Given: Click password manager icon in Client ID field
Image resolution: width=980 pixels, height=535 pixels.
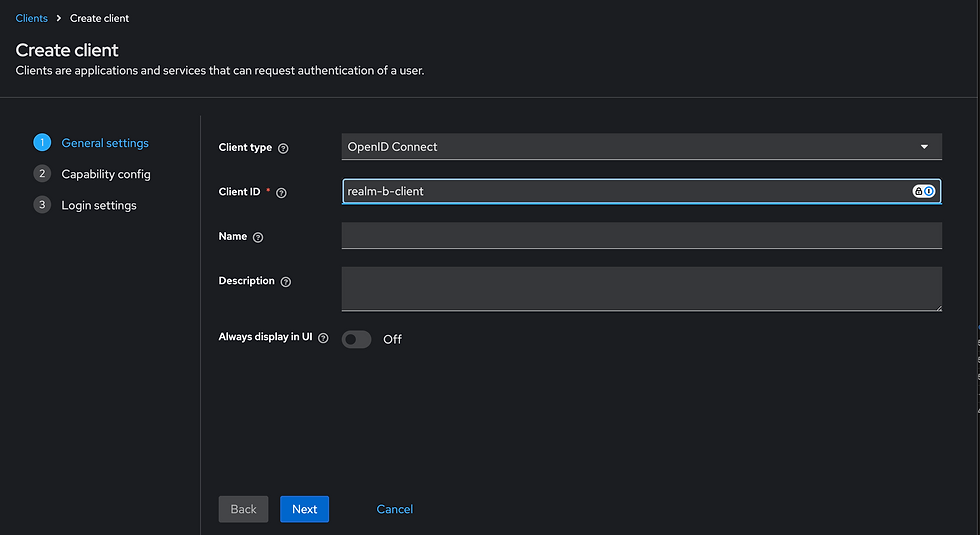Looking at the screenshot, I should coord(924,191).
